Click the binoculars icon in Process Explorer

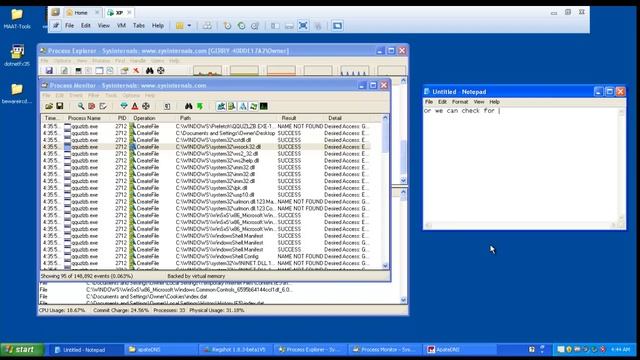coord(149,71)
